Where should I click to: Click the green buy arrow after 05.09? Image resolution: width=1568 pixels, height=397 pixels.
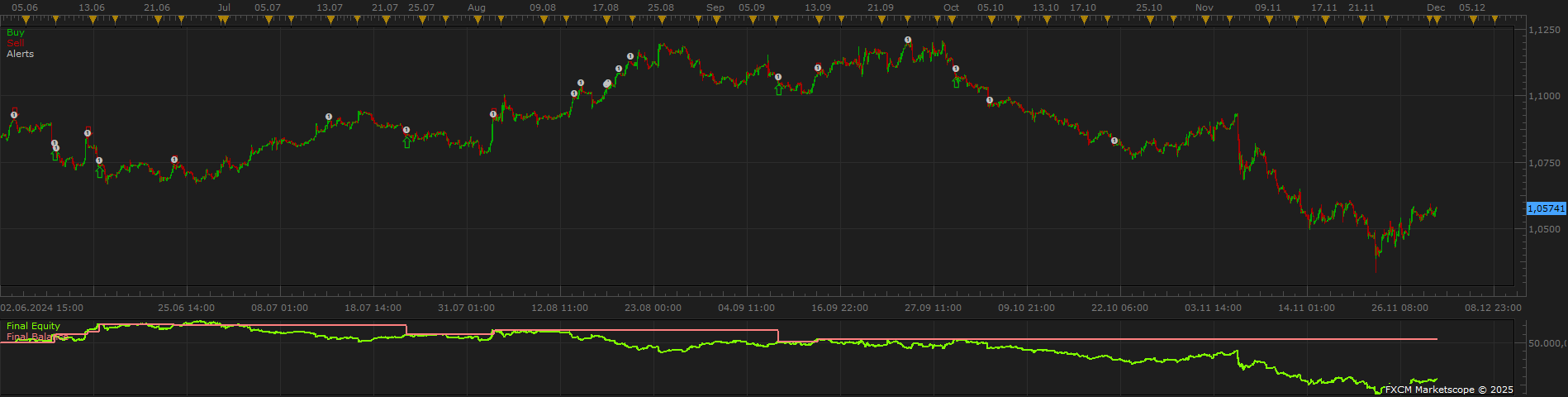click(x=778, y=89)
